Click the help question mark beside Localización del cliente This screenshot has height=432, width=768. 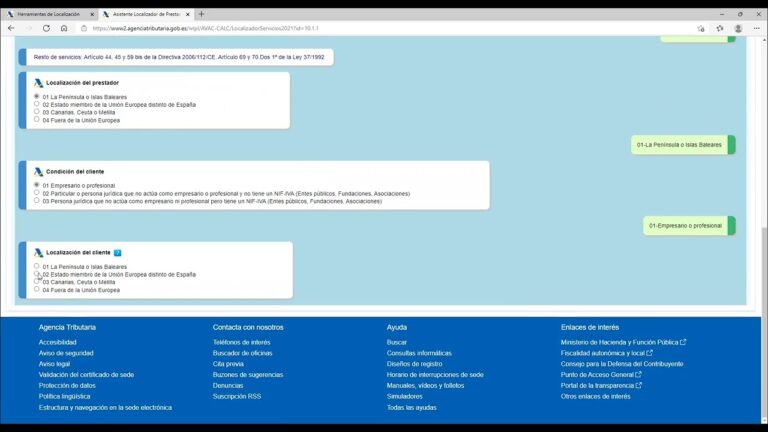click(x=118, y=253)
